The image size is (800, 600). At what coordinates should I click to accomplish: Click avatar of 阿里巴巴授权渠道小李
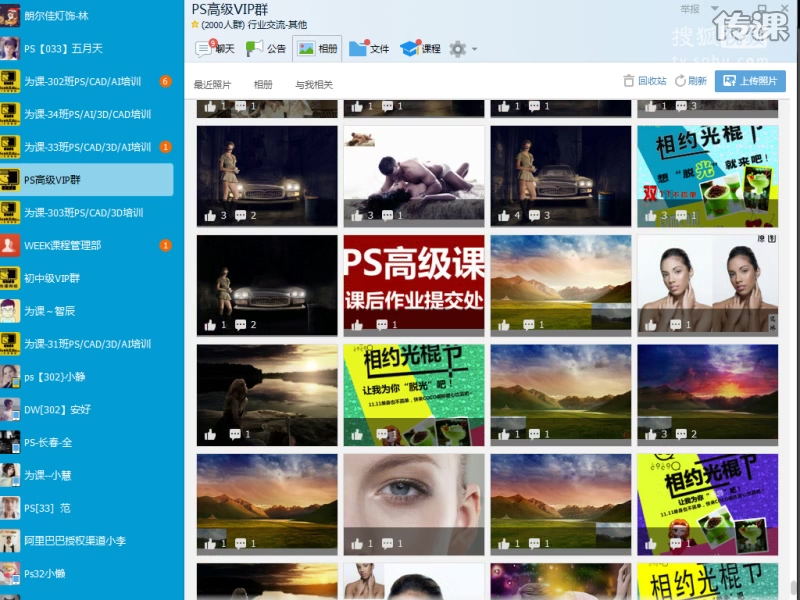pos(10,540)
